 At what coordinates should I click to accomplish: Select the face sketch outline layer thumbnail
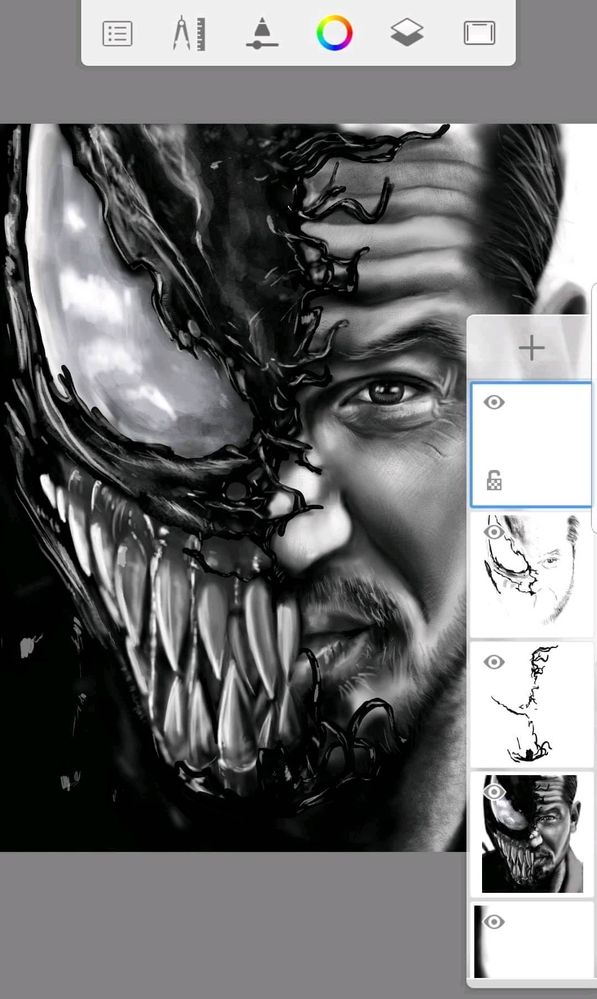[533, 574]
